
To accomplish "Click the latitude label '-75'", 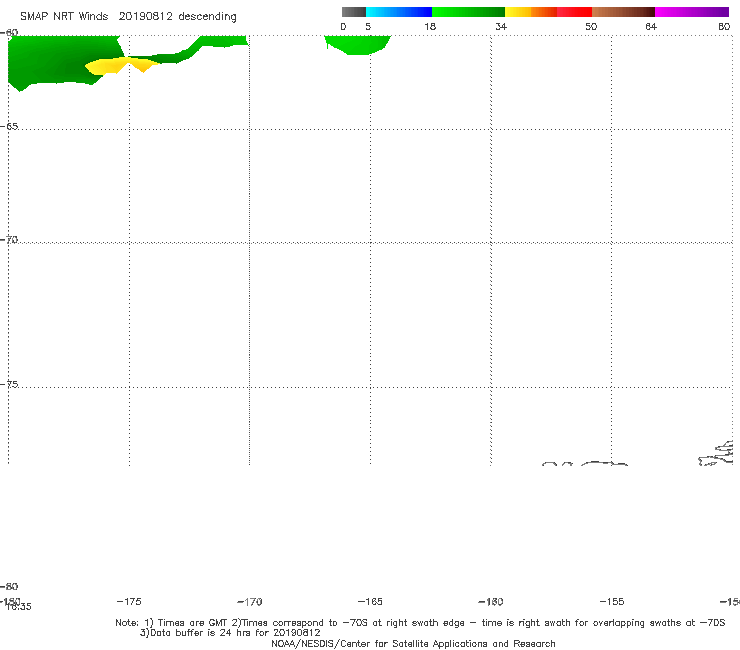I will pos(9,384).
